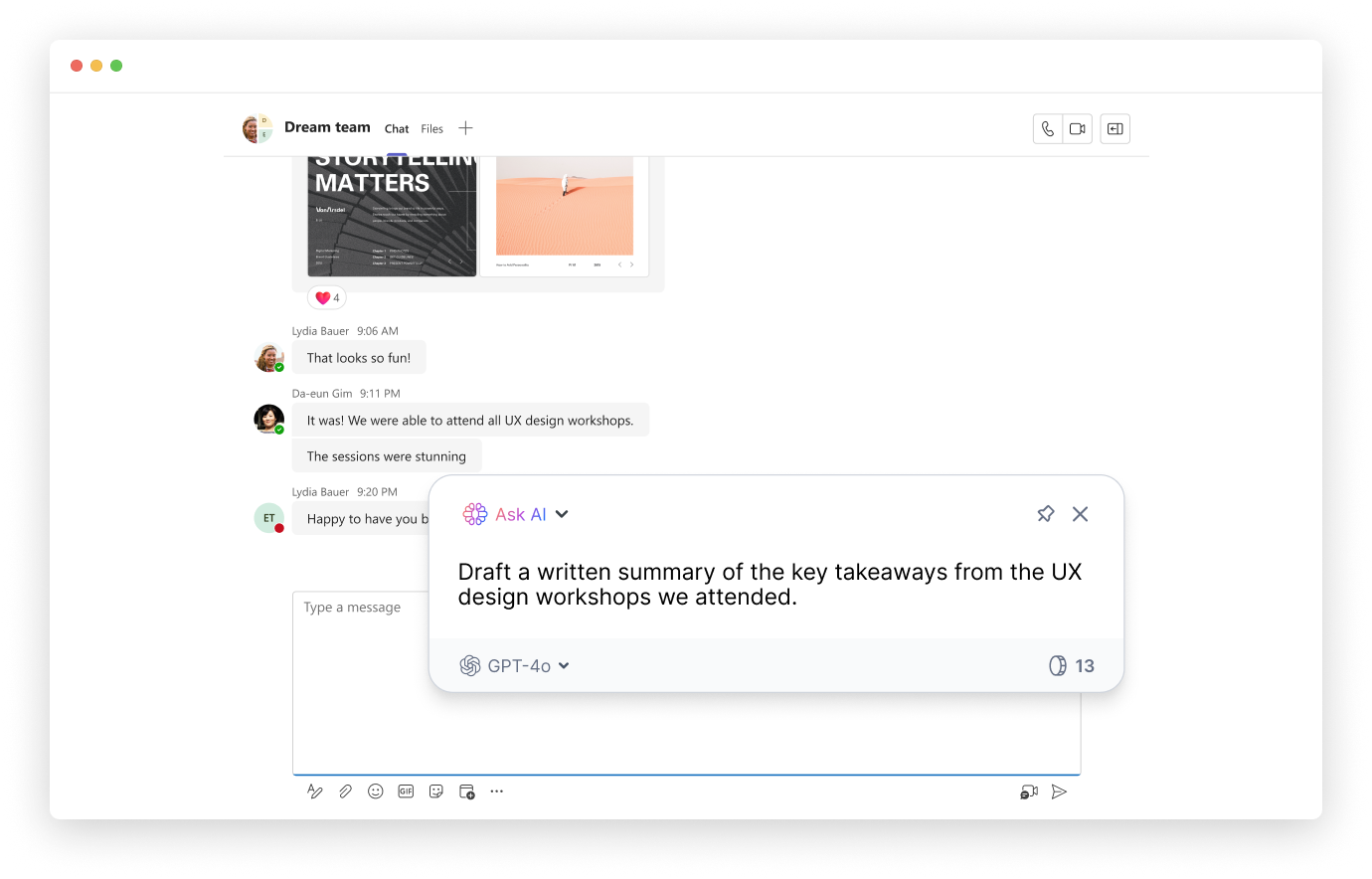Select the Chat tab
Viewport: 1372px width, 879px height.
coord(397,129)
